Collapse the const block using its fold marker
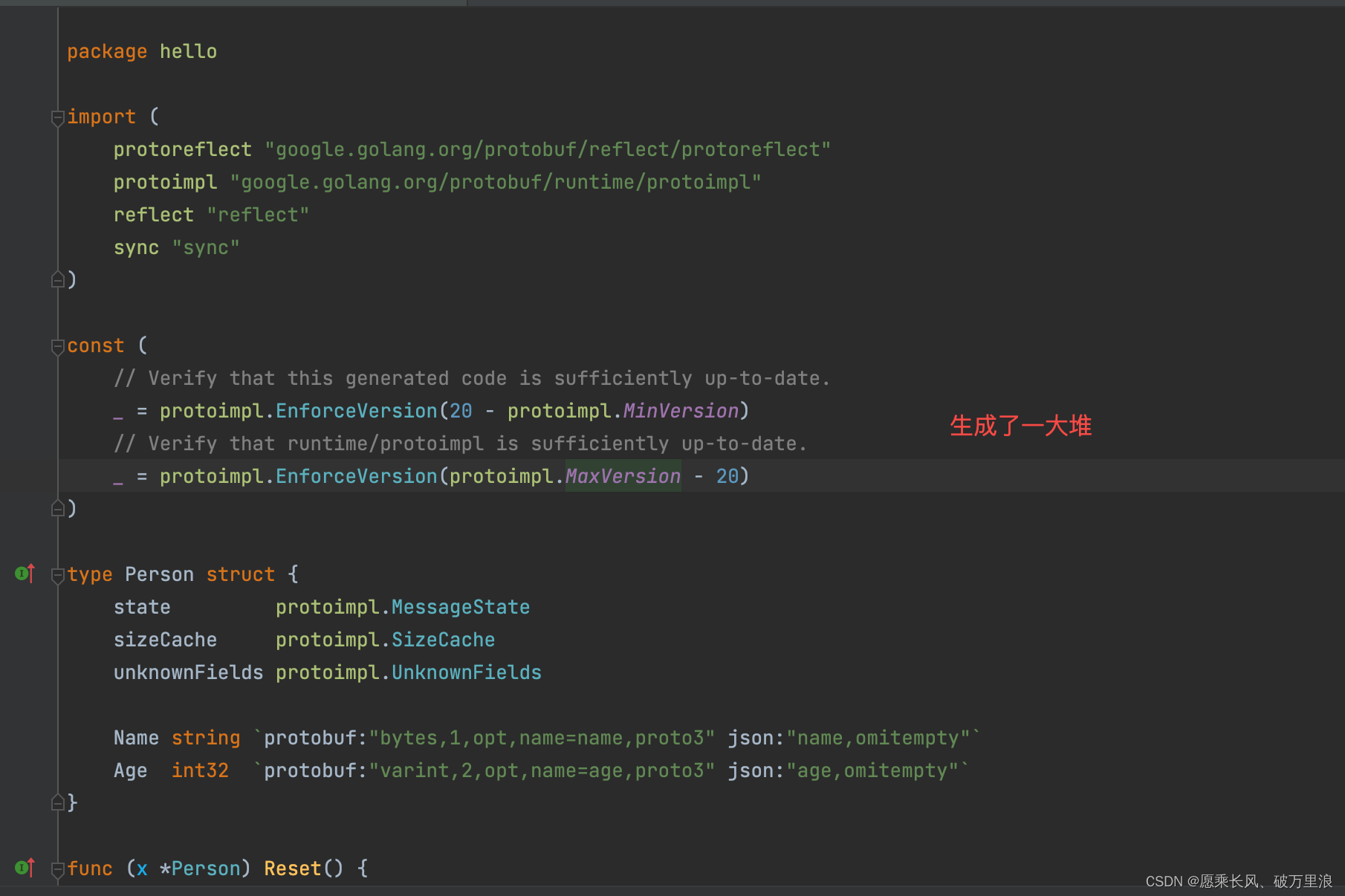1345x896 pixels. coord(57,346)
